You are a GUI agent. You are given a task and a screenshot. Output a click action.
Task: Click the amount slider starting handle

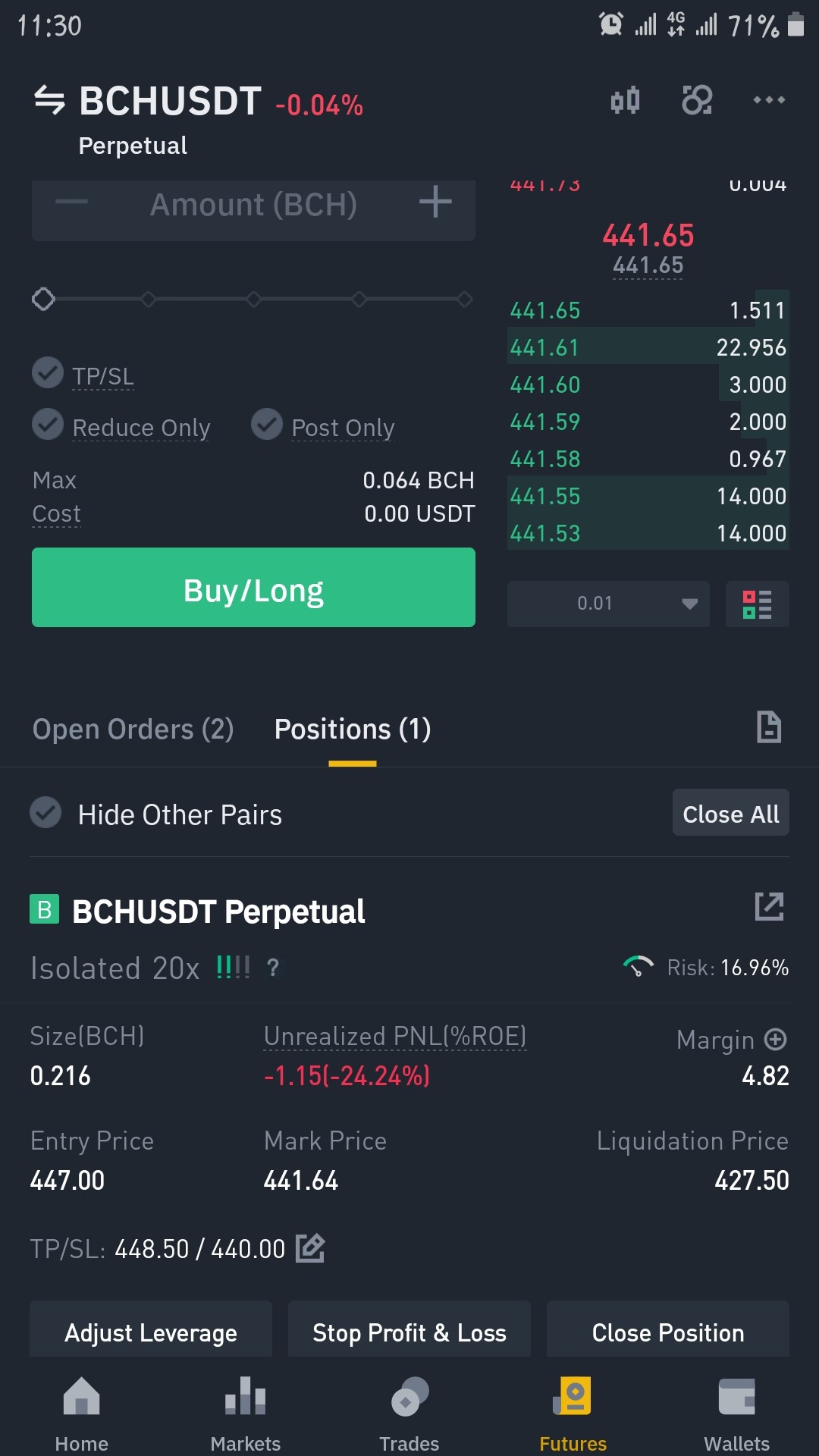[43, 300]
